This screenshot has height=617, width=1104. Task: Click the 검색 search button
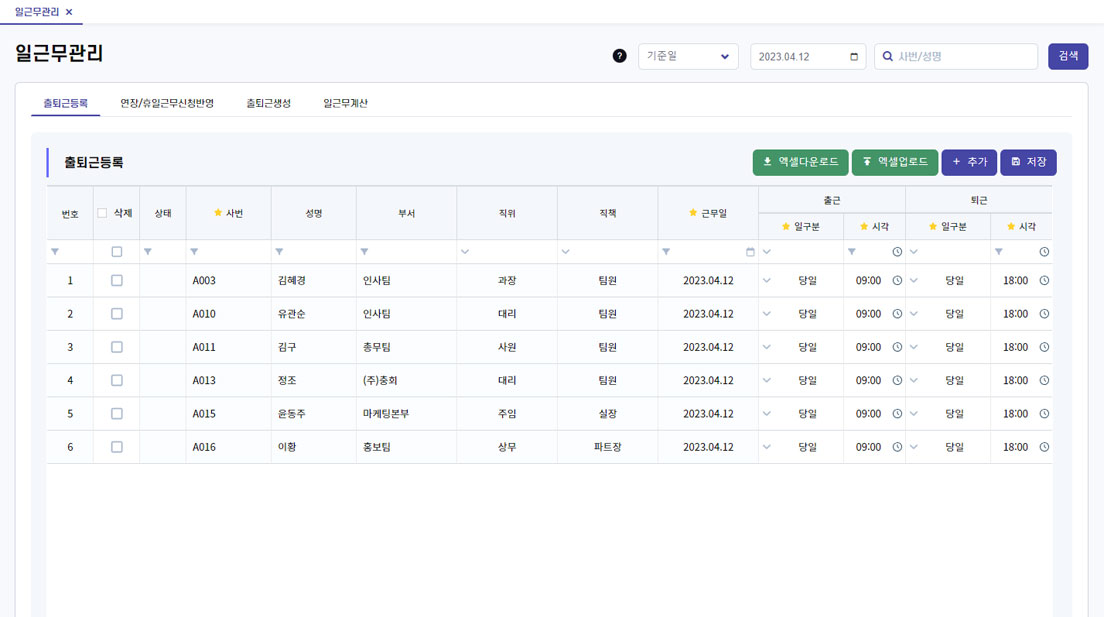click(1068, 56)
